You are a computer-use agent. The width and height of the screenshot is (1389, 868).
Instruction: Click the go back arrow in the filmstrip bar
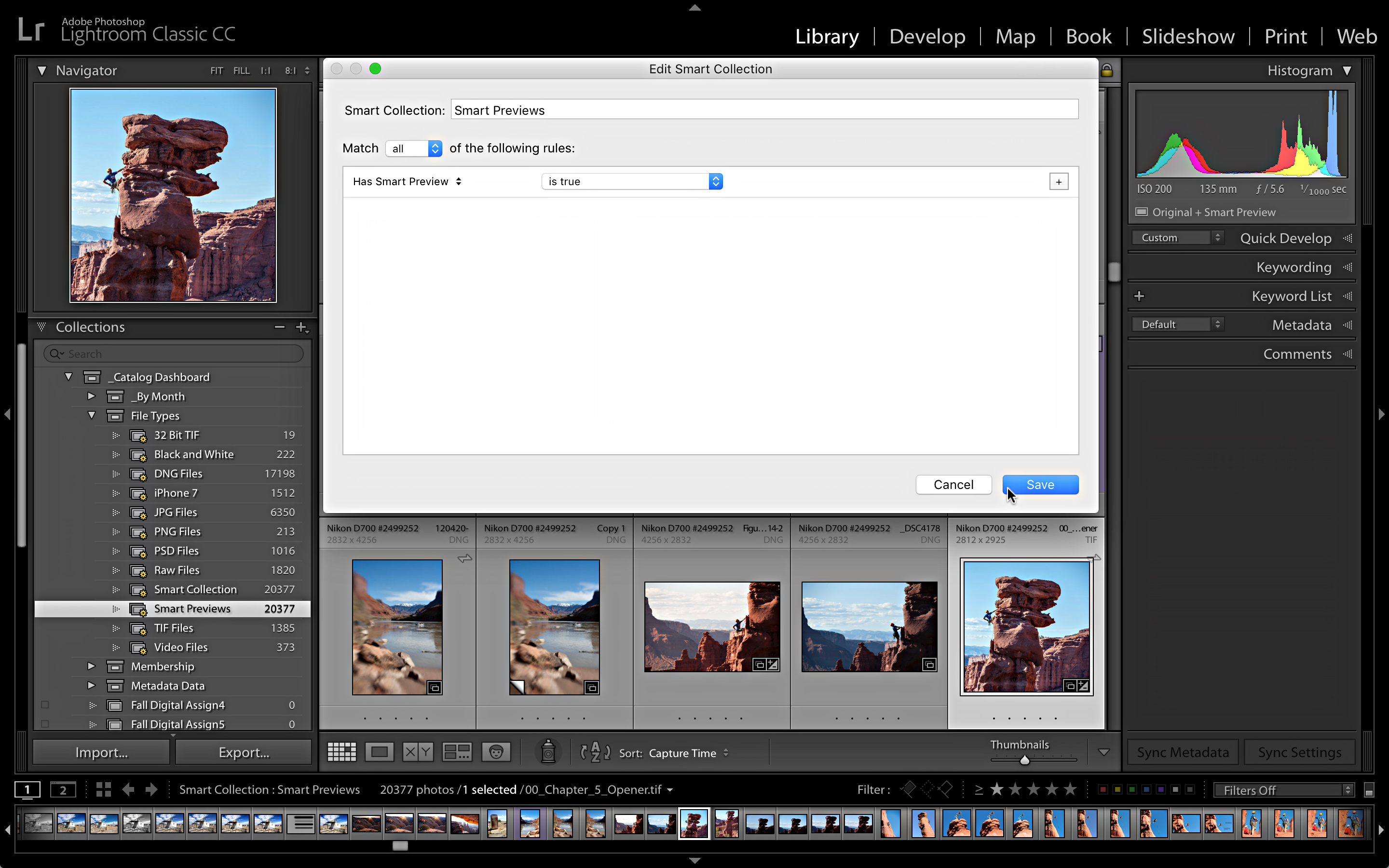(129, 789)
